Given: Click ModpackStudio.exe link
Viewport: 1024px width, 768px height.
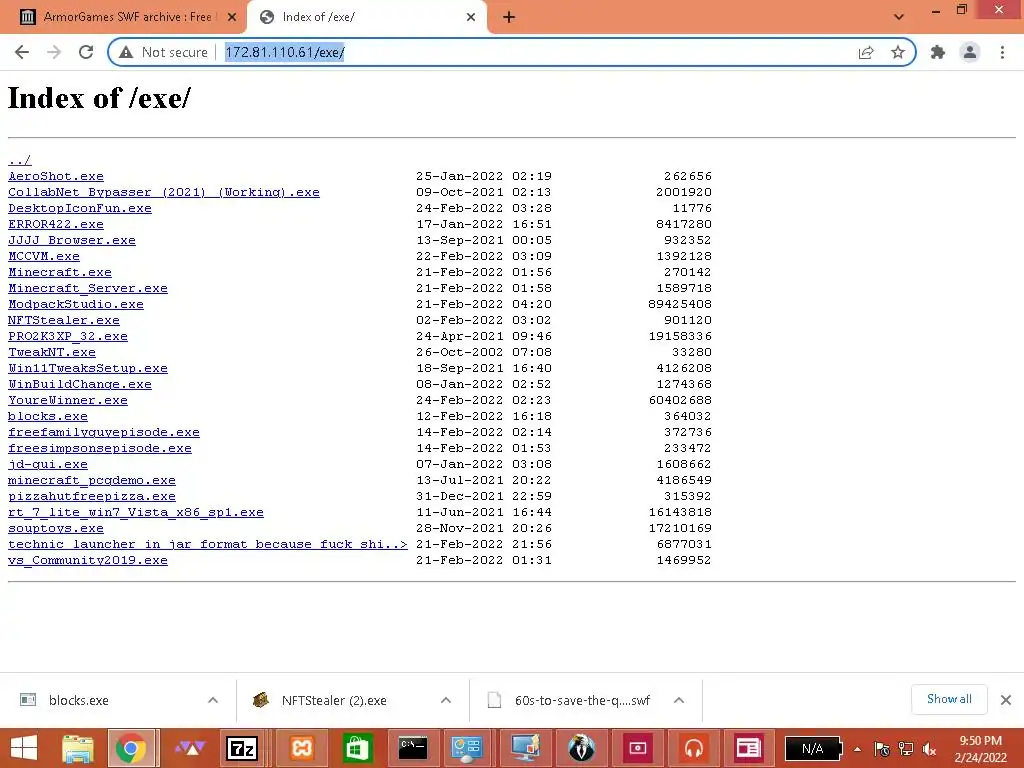Looking at the screenshot, I should coord(76,304).
